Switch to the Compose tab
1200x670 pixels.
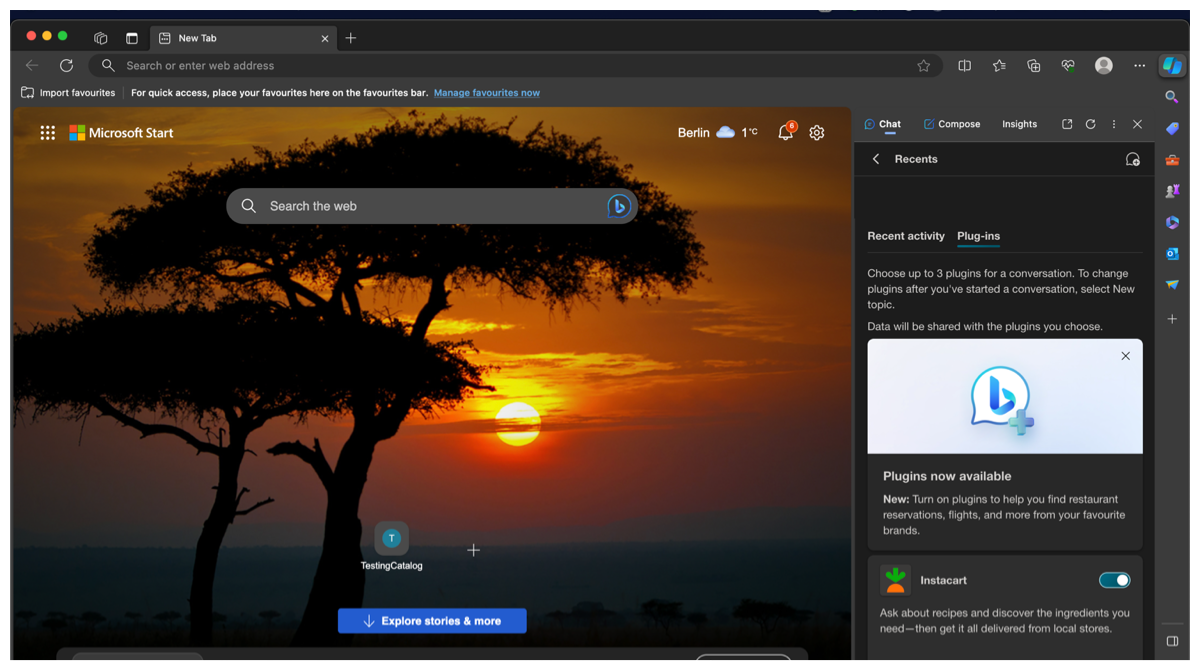951,124
